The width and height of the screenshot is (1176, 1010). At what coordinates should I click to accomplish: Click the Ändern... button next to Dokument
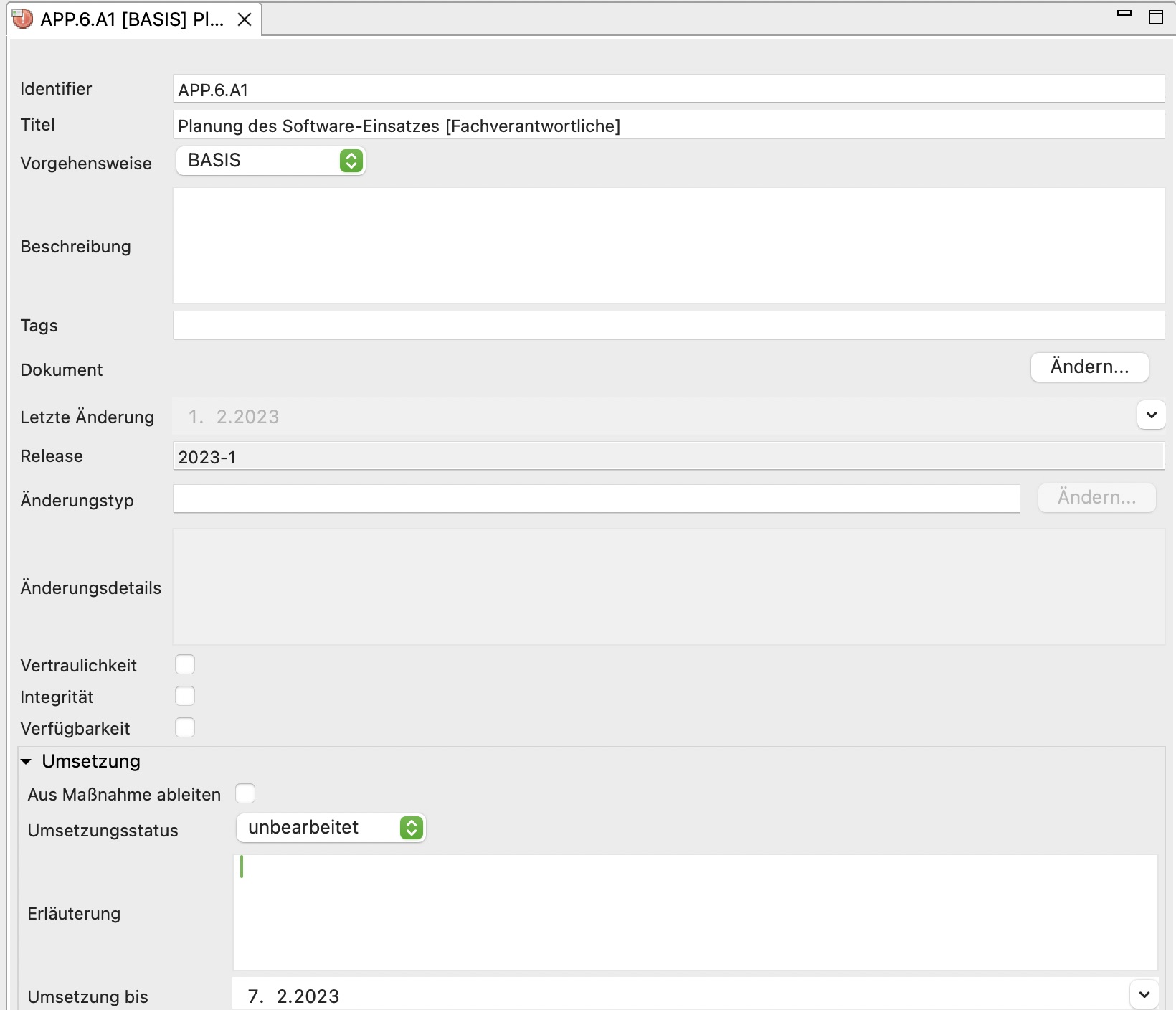[x=1090, y=367]
